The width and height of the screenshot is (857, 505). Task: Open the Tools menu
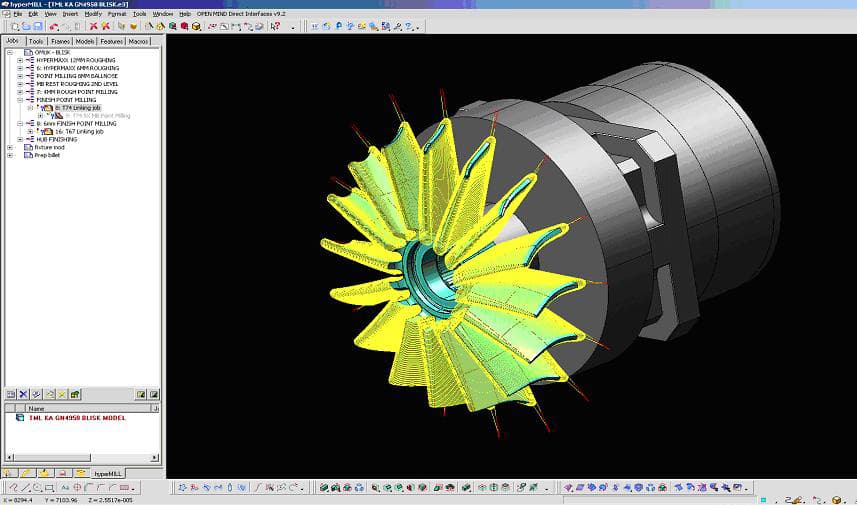(x=139, y=14)
